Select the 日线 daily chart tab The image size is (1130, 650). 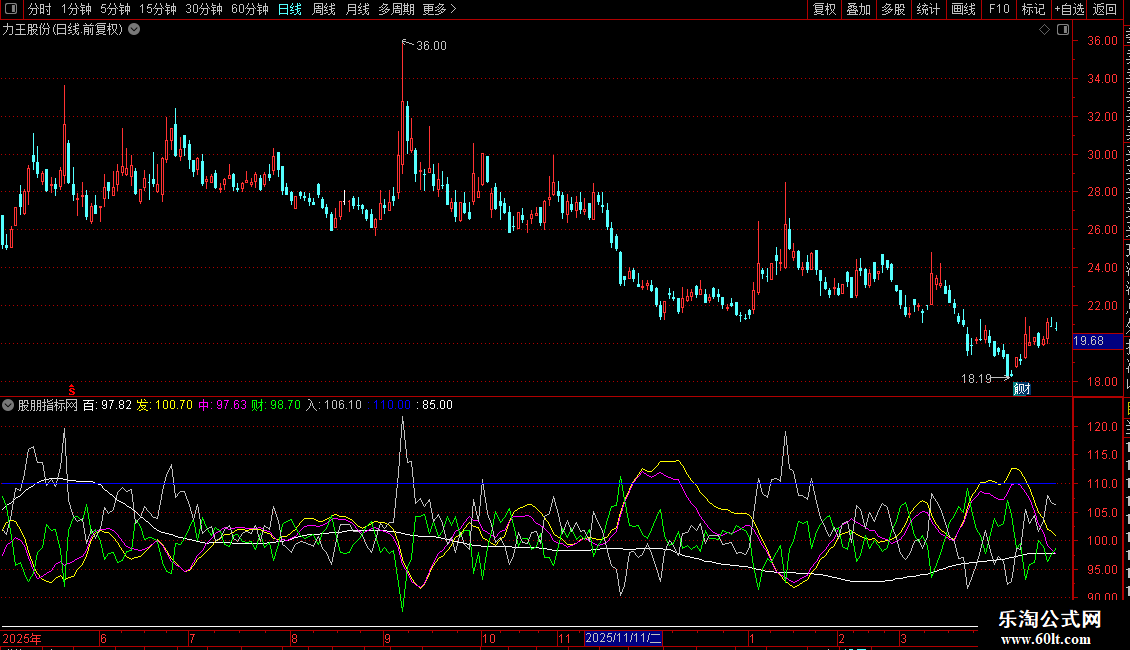point(290,9)
